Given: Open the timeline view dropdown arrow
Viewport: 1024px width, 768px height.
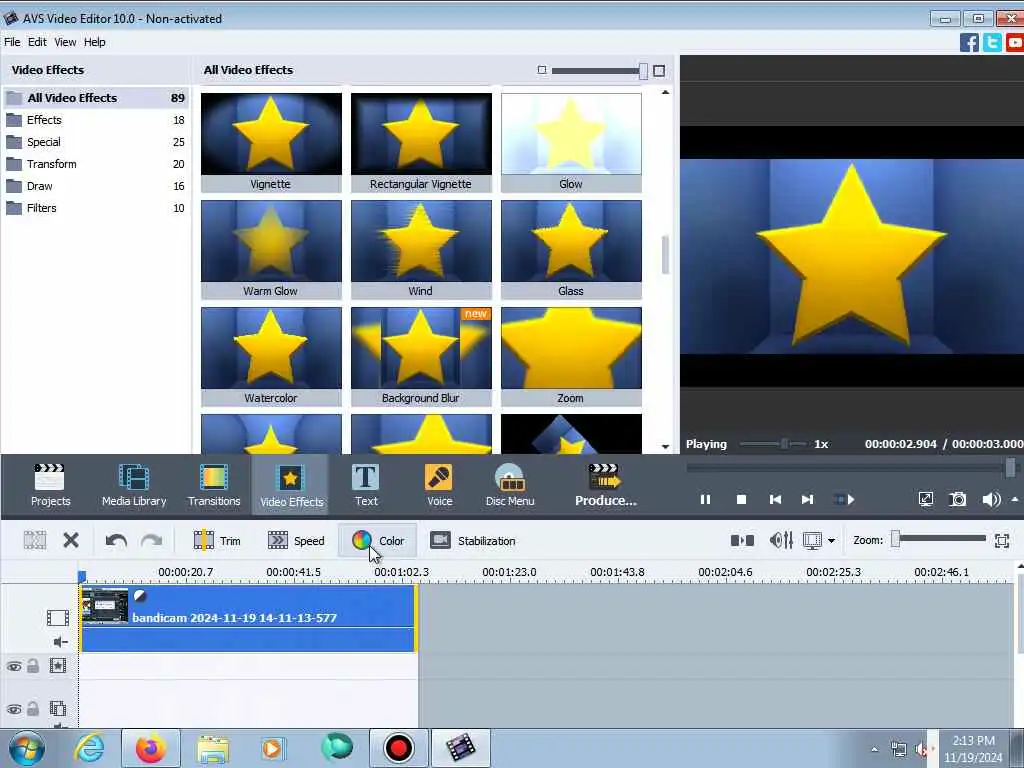Looking at the screenshot, I should coord(831,541).
